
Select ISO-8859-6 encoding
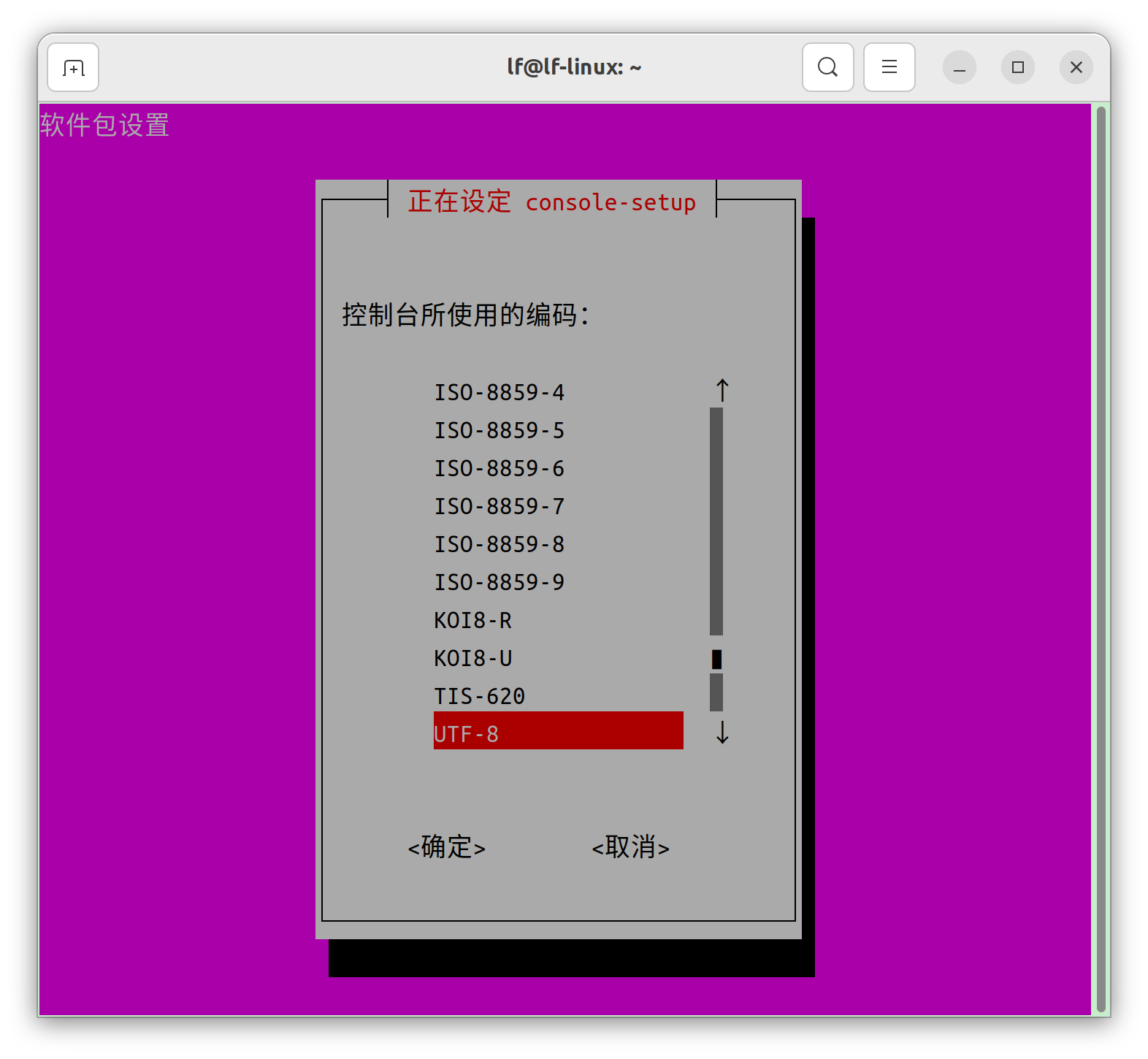559,468
